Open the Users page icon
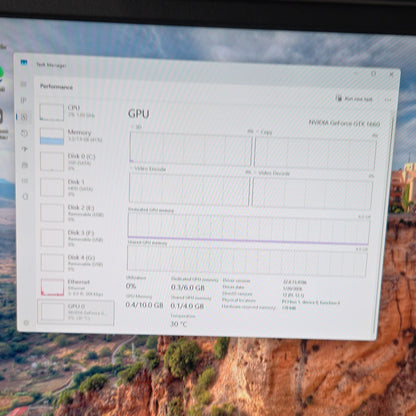The image size is (416, 416). pos(25,165)
